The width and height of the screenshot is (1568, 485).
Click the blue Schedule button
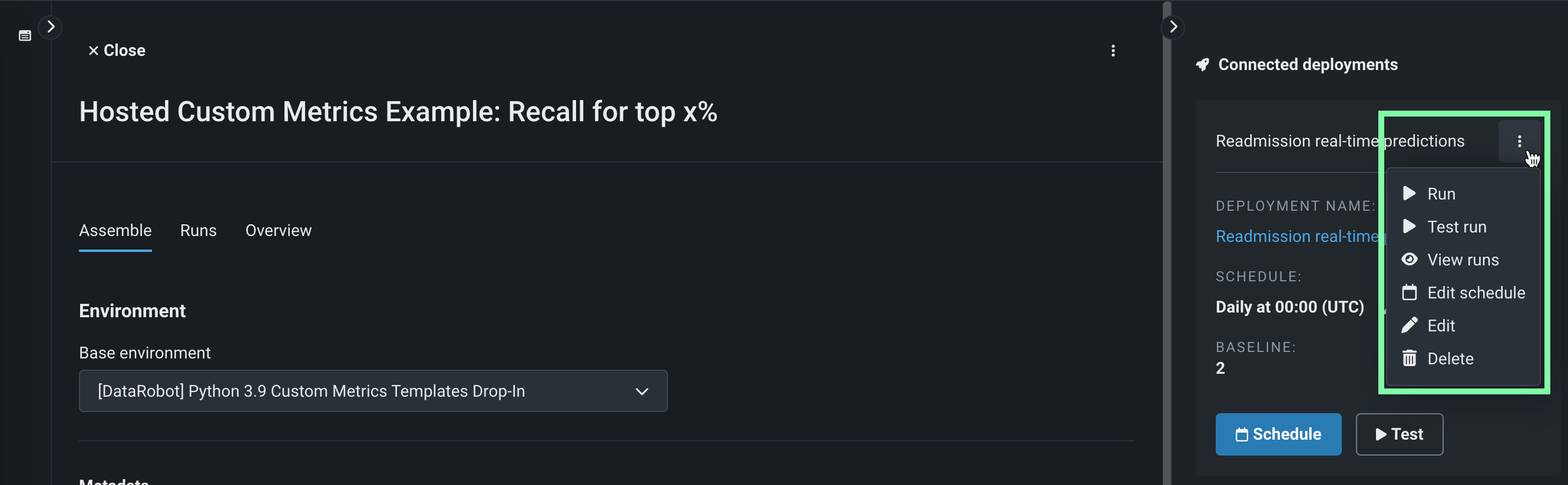coord(1278,434)
